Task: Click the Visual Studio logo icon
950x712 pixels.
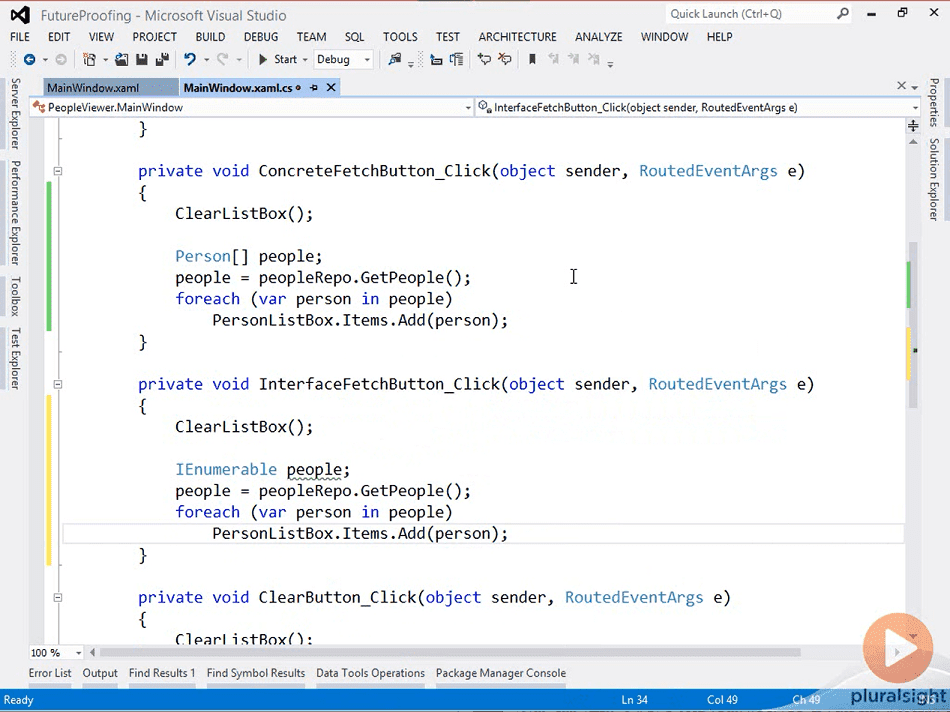Action: click(x=20, y=15)
